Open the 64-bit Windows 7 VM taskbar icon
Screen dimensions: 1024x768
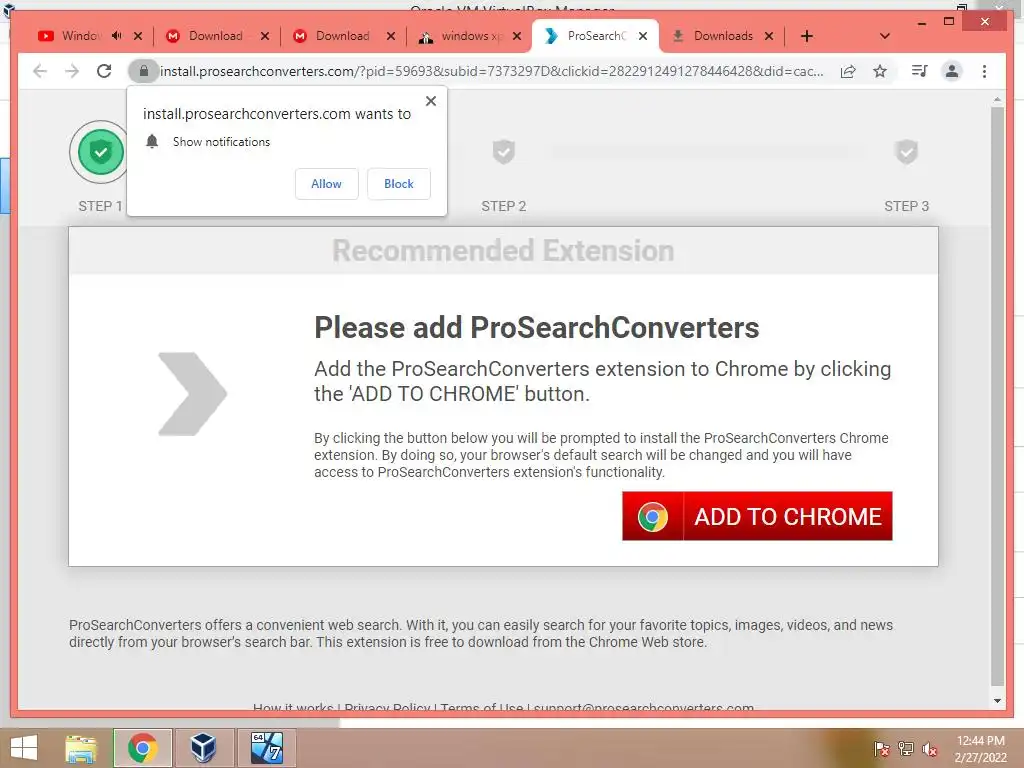[x=266, y=748]
